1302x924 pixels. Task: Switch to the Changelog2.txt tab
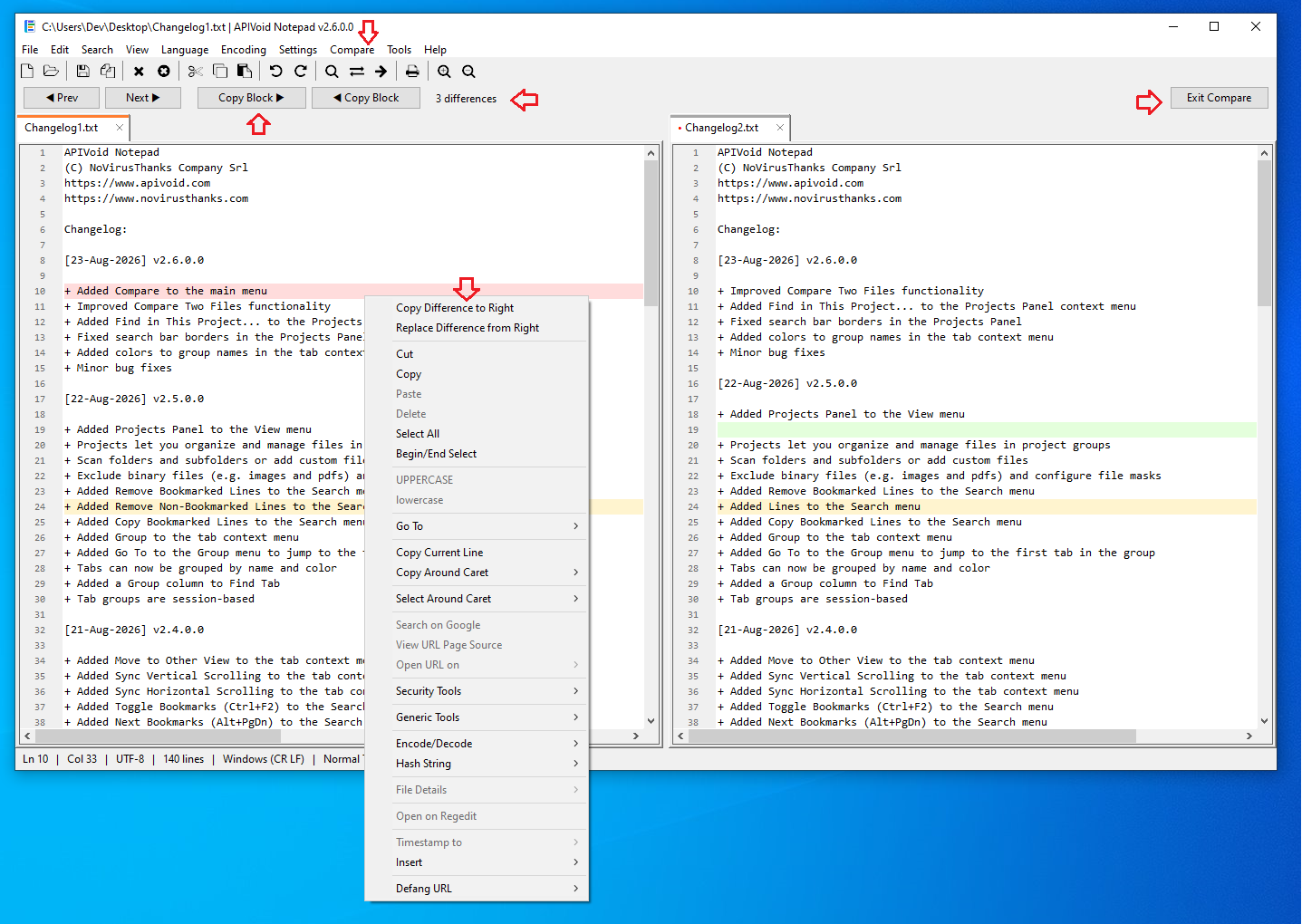[x=722, y=128]
